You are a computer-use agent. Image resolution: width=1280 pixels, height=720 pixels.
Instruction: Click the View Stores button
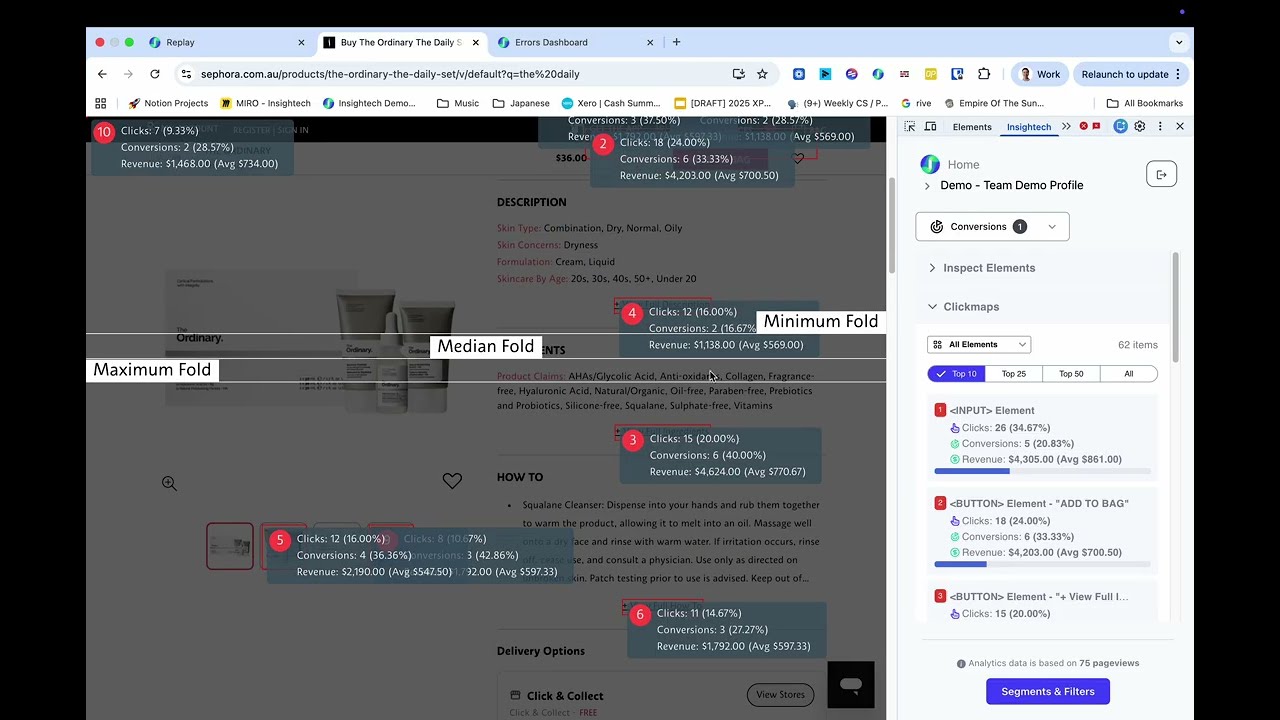pyautogui.click(x=780, y=695)
